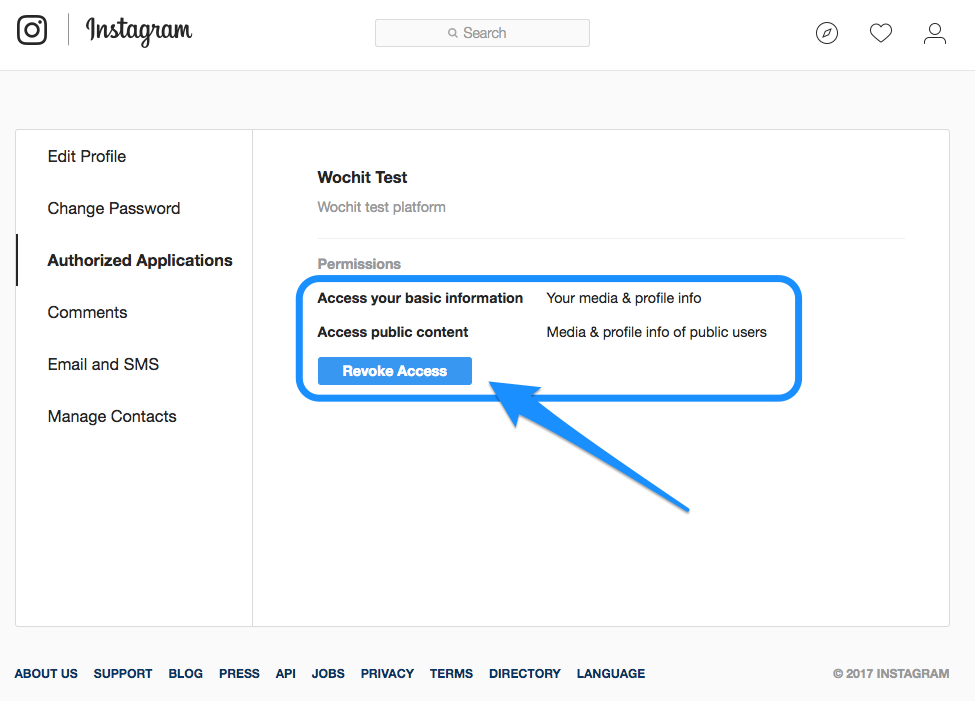Click the Permissions heading text

coord(359,264)
